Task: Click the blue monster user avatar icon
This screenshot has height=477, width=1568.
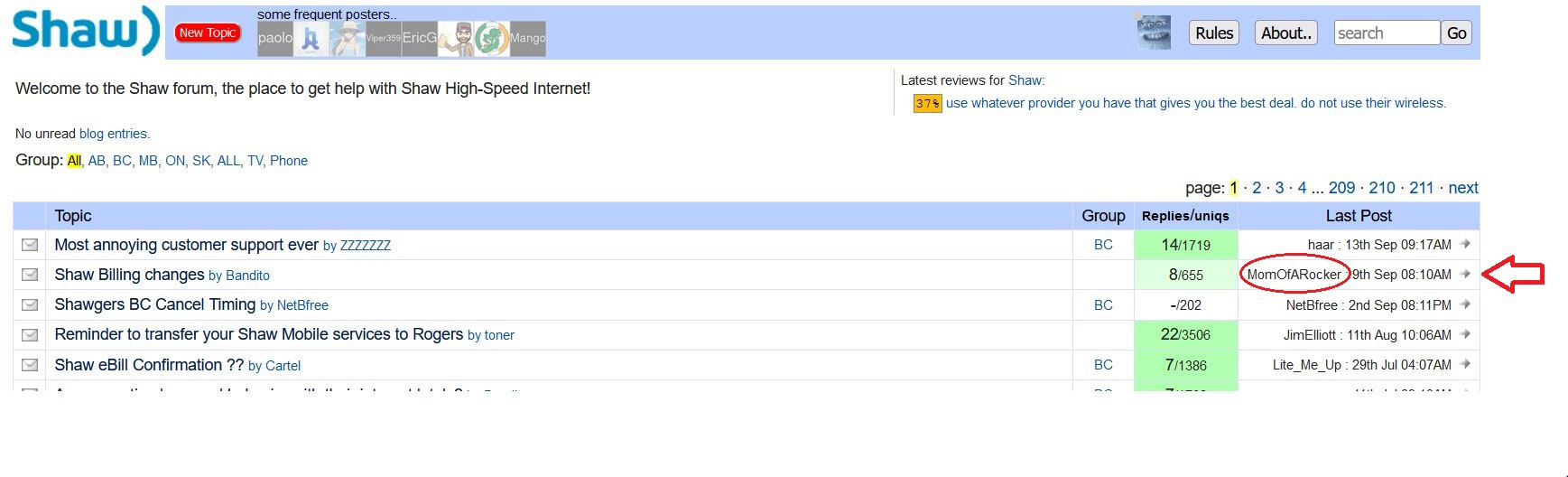Action: [x=1154, y=33]
